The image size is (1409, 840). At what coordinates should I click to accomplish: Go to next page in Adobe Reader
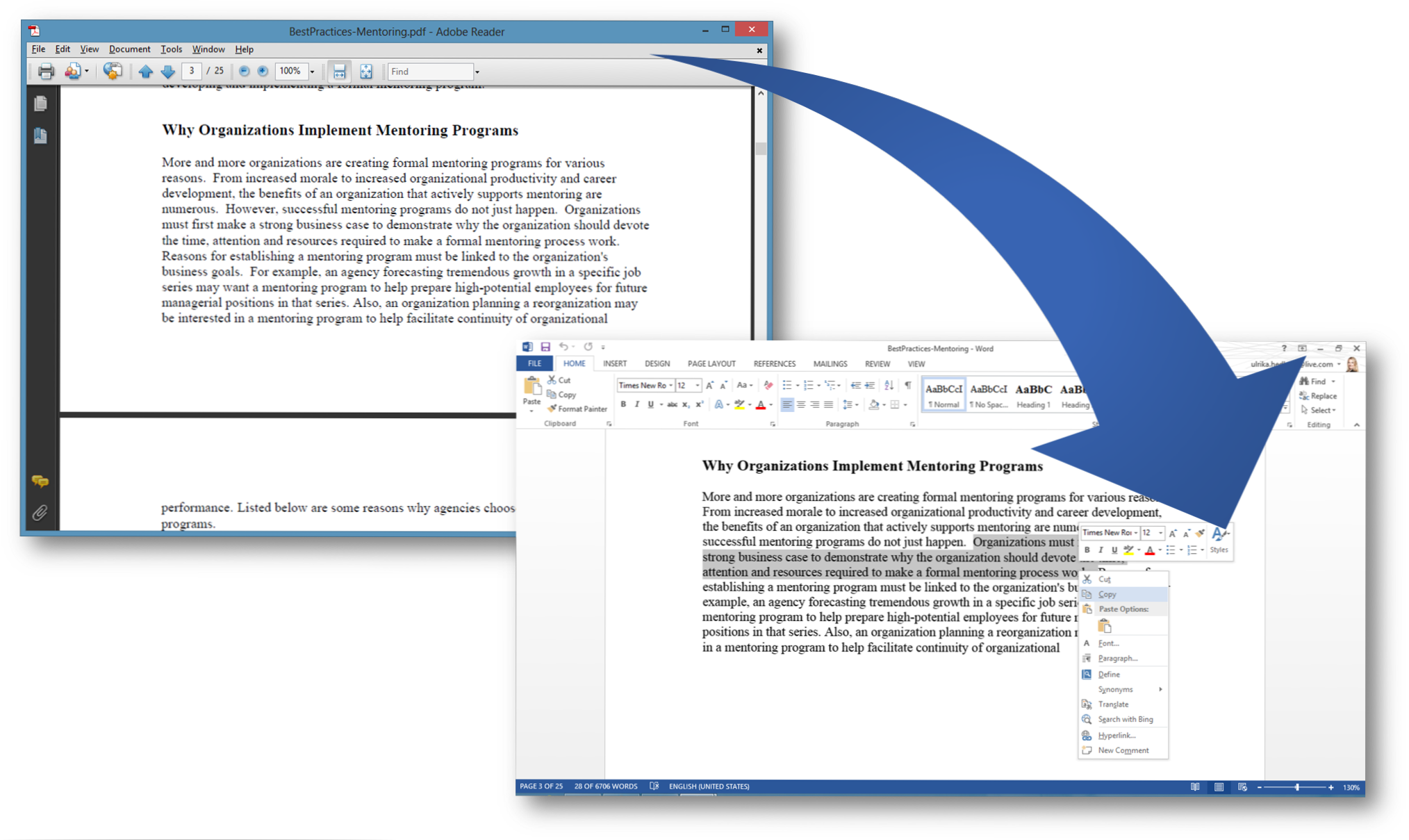(167, 71)
